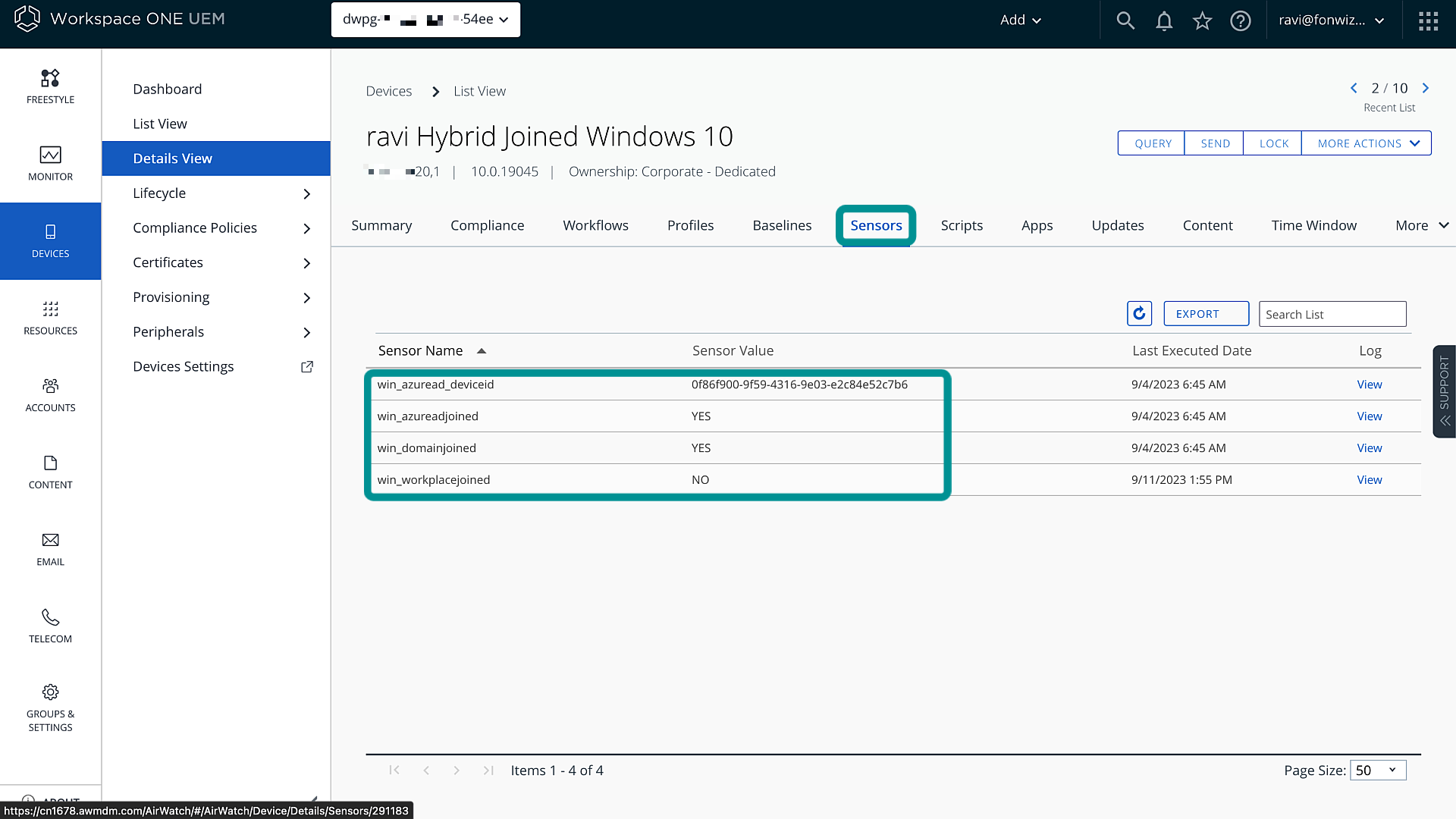The width and height of the screenshot is (1456, 819).
Task: Click the Export button
Action: pos(1206,313)
